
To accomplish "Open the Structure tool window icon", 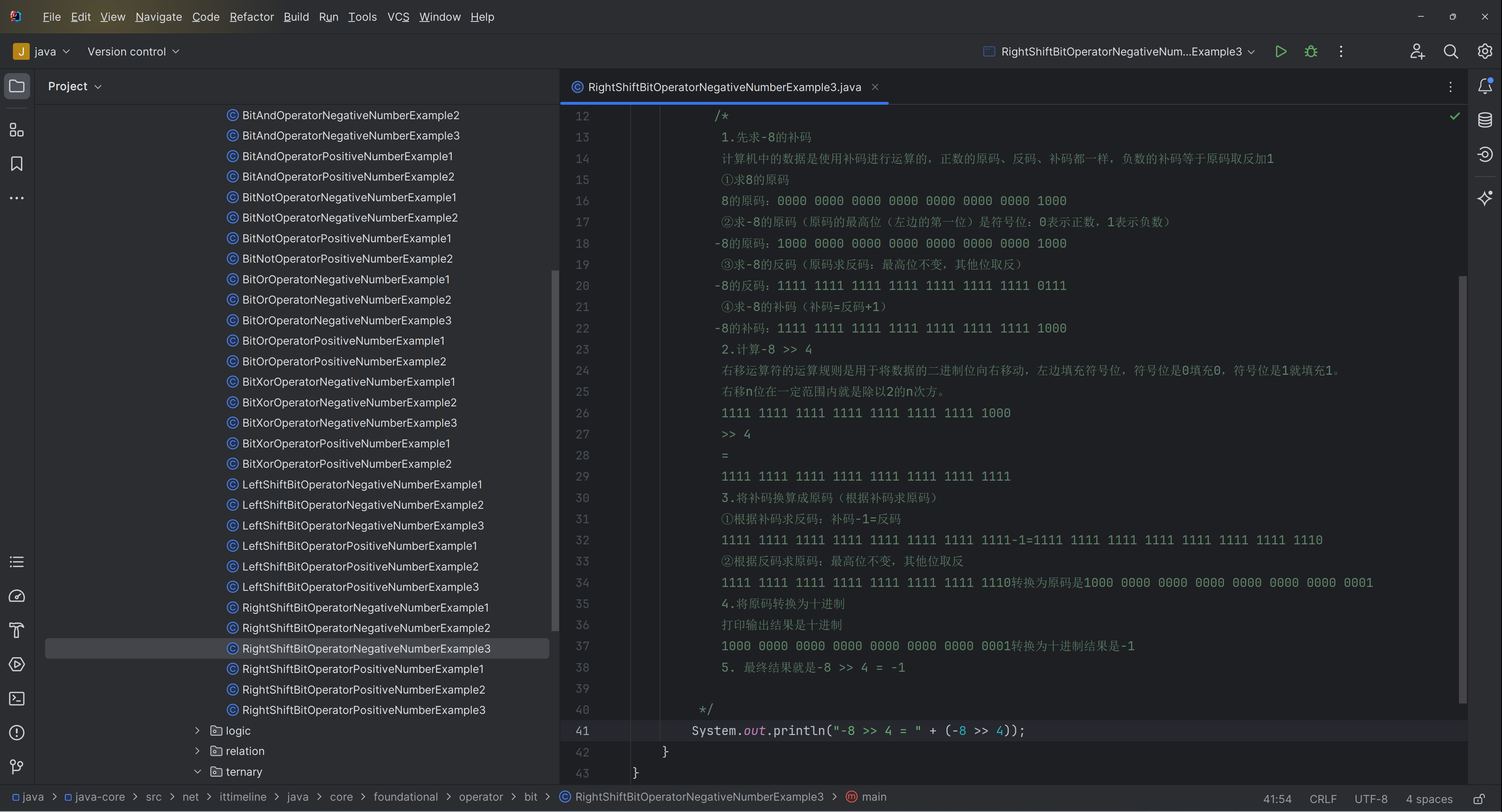I will coord(17,130).
